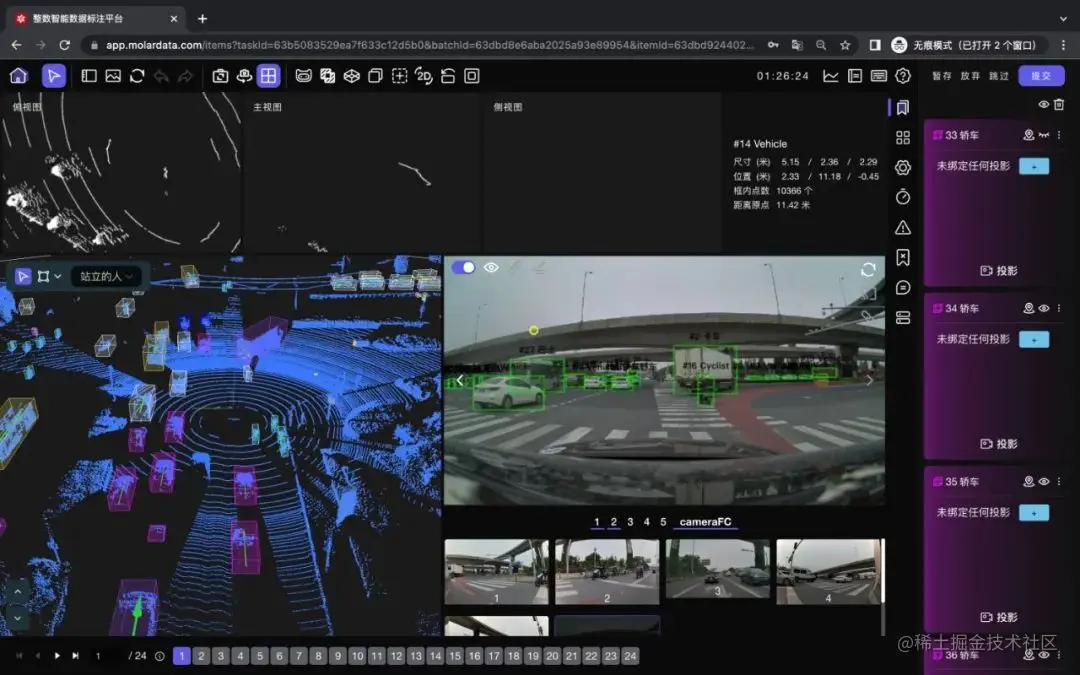Viewport: 1080px width, 675px height.
Task: Open the warning triangle sidebar icon
Action: [903, 227]
